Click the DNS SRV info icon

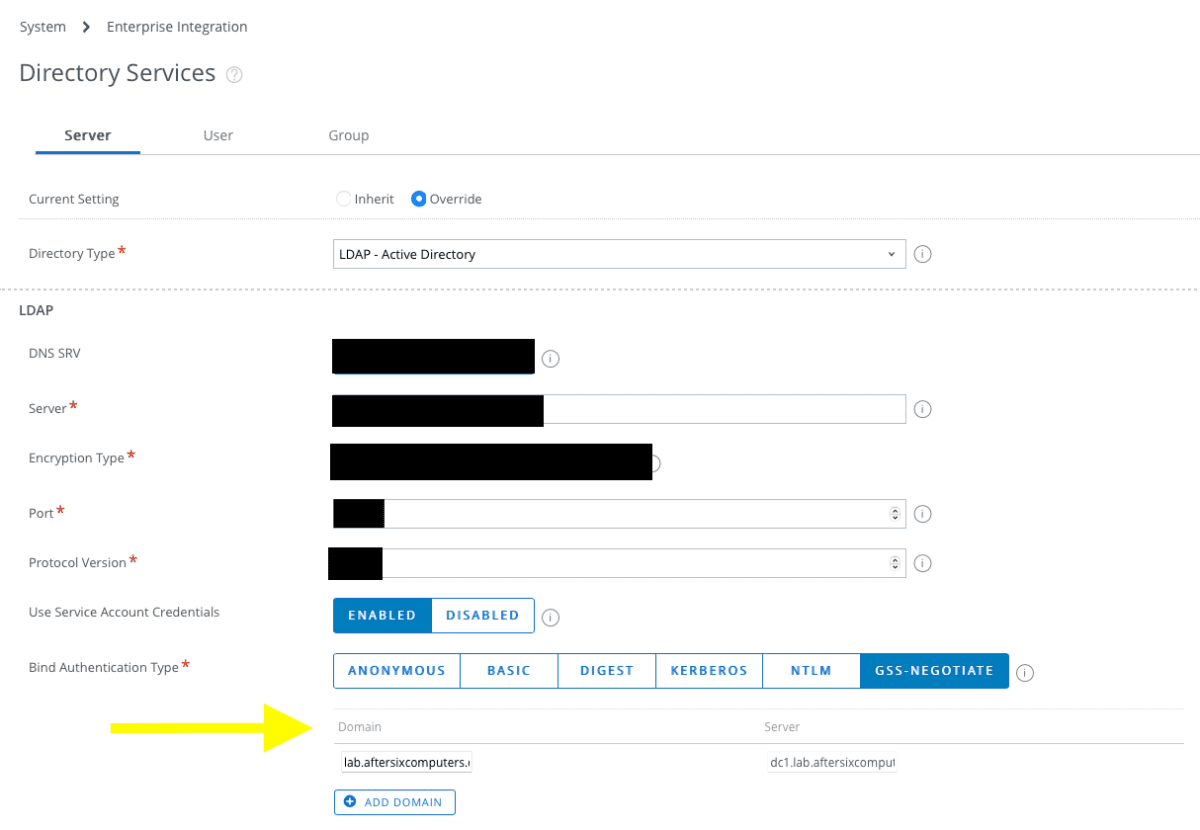[x=550, y=357]
